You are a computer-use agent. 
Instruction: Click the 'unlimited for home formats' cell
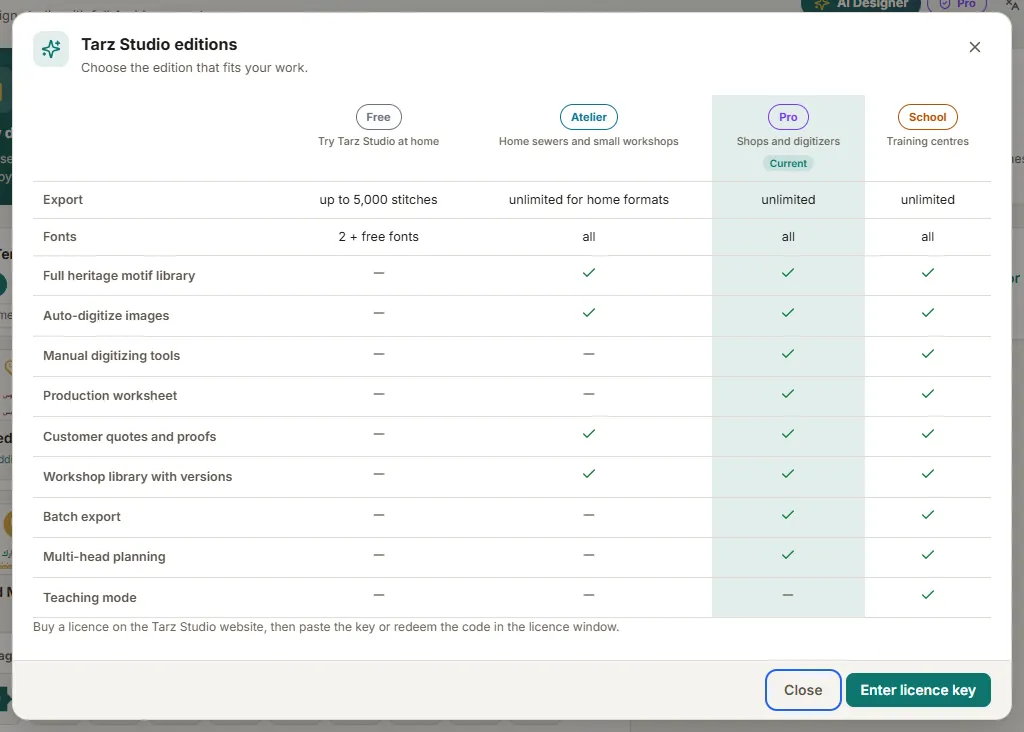coord(588,200)
